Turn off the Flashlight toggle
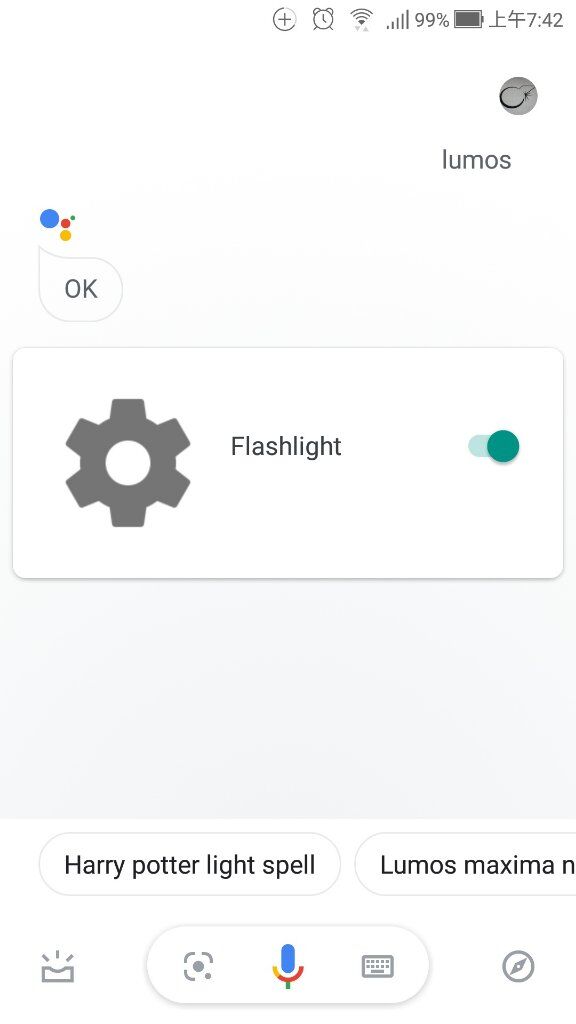Viewport: 576px width, 1024px height. 494,446
